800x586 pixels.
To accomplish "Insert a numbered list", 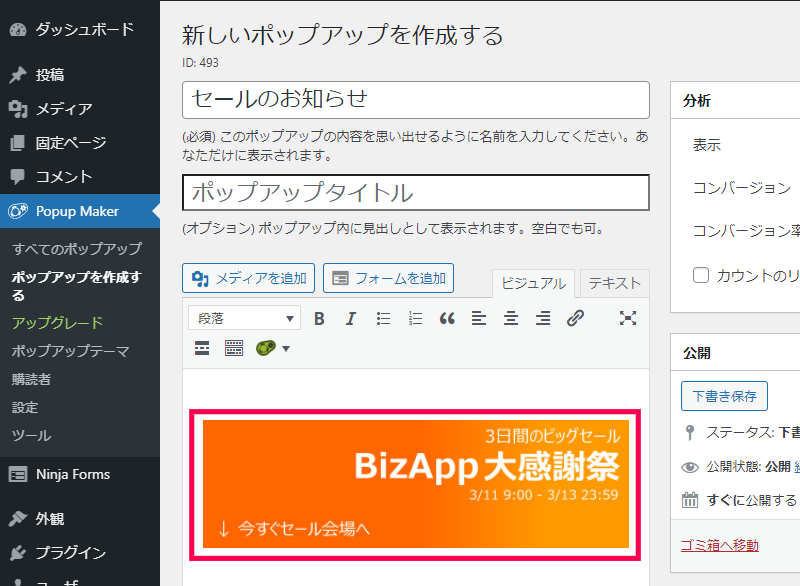I will [415, 319].
